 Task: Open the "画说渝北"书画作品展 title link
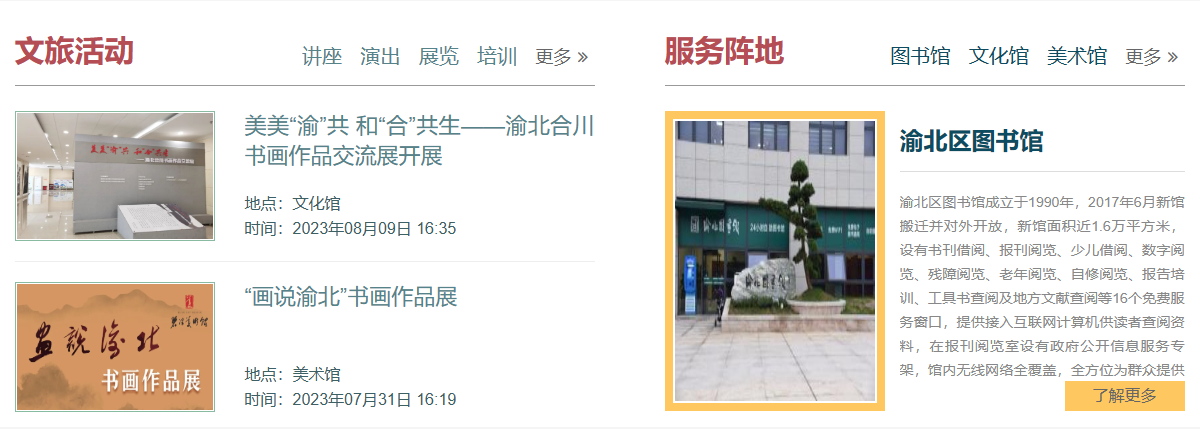(x=351, y=297)
